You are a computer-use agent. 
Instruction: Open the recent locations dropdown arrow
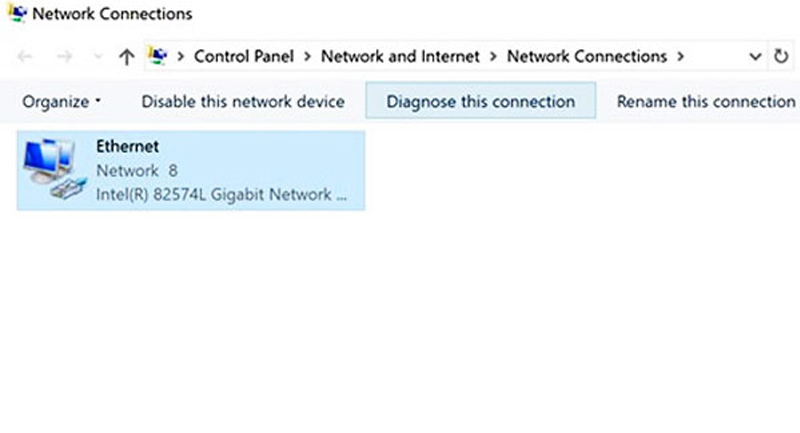click(x=97, y=57)
